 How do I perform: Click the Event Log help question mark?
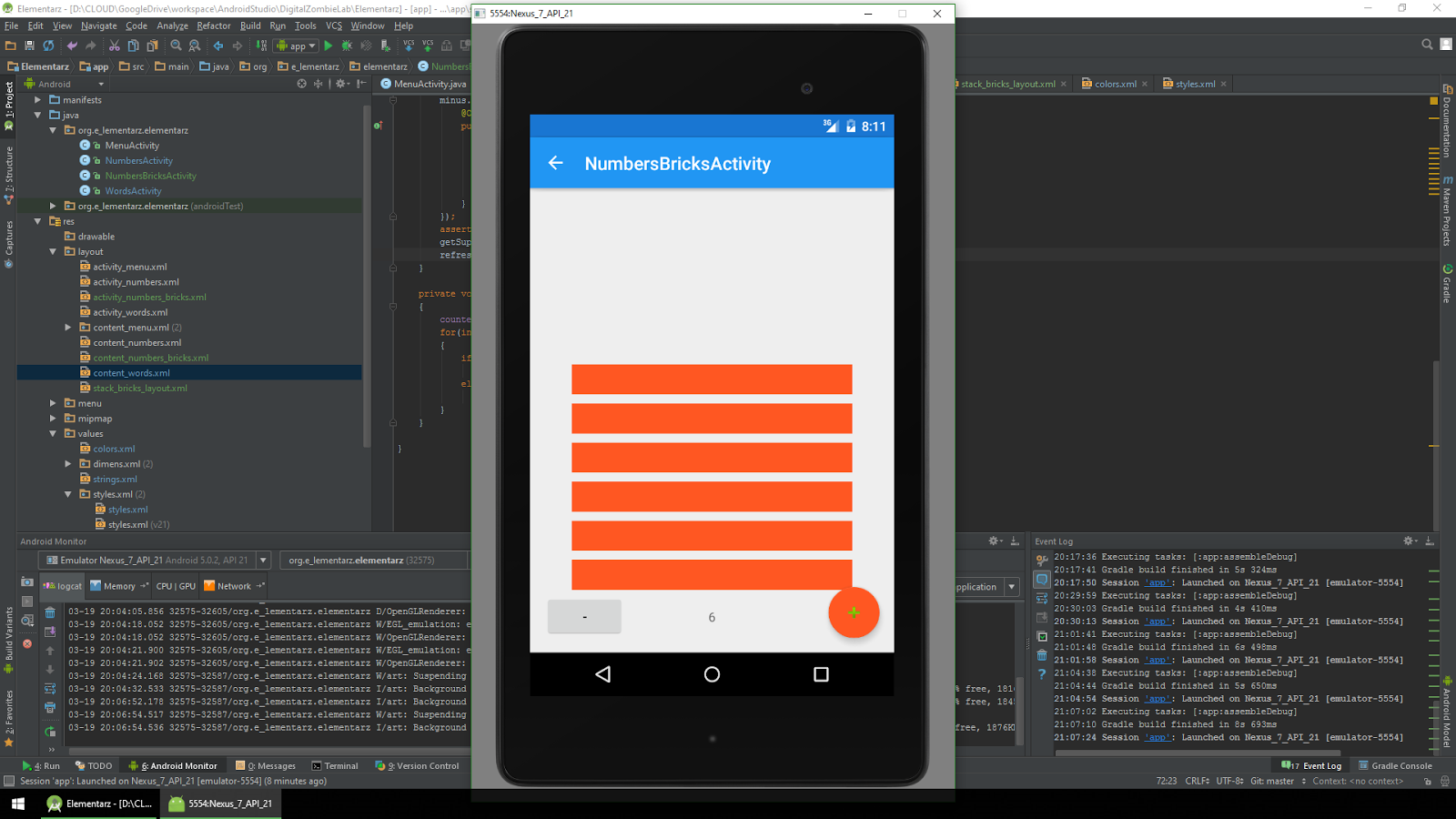pos(1042,674)
